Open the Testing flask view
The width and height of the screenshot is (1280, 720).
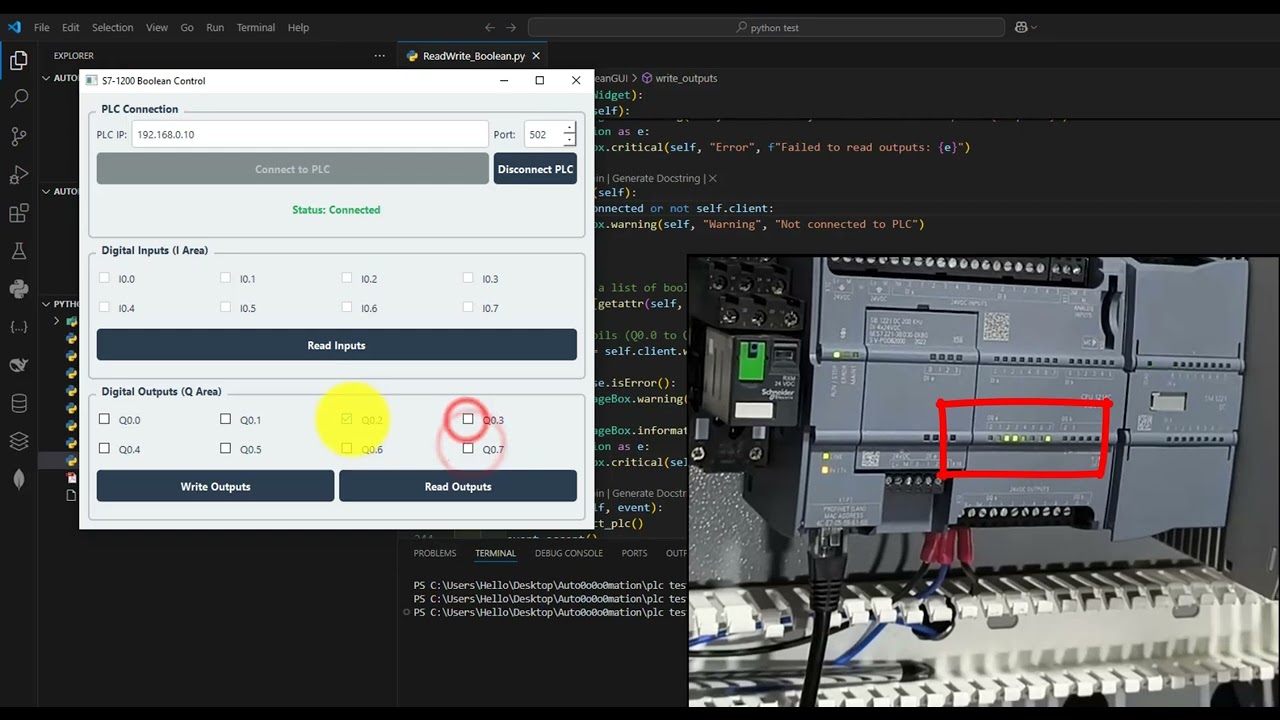point(18,251)
